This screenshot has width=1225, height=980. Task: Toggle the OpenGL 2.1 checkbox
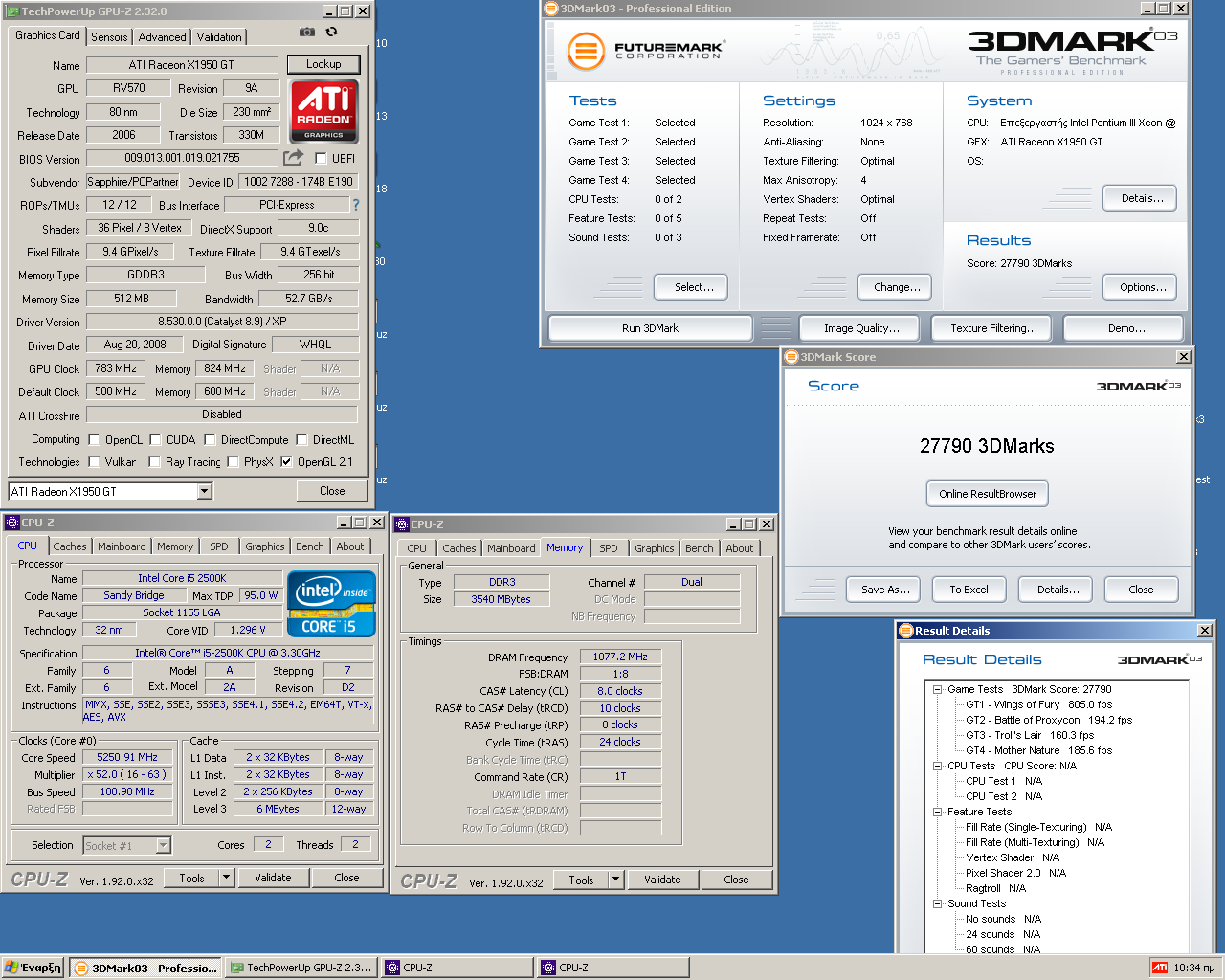pyautogui.click(x=286, y=461)
